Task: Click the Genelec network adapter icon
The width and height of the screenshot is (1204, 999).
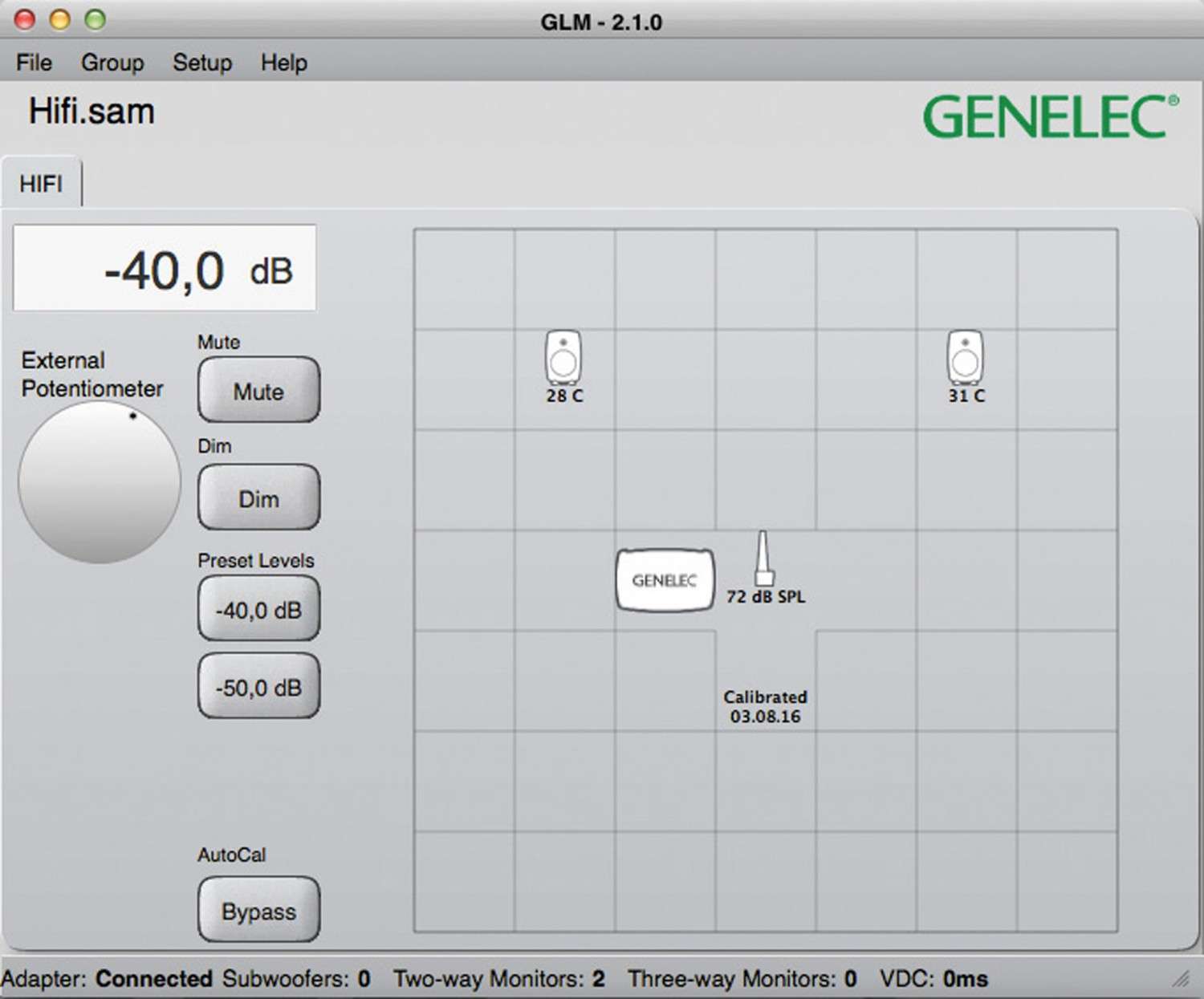Action: 665,580
